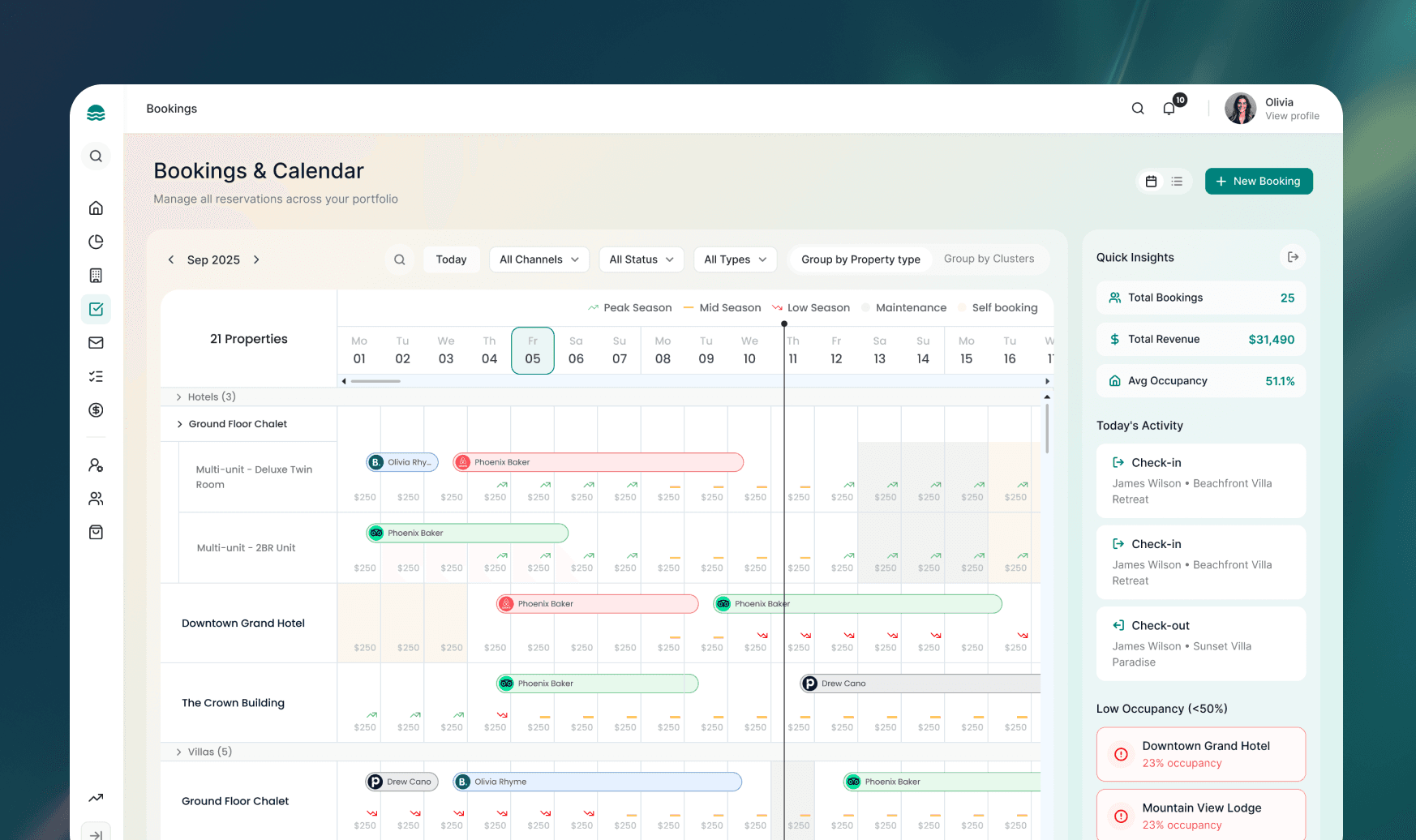Screen dimensions: 1416x840
Task: Open Phoenix Baker booking in Deluxe Twin Room
Action: click(599, 462)
